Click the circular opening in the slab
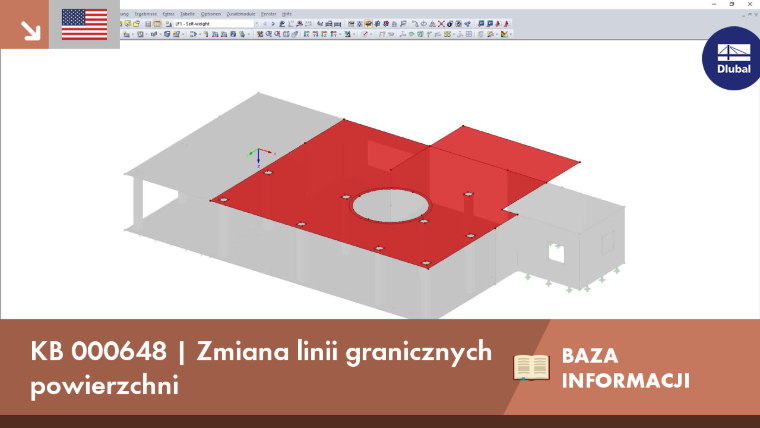The width and height of the screenshot is (760, 428). point(391,206)
